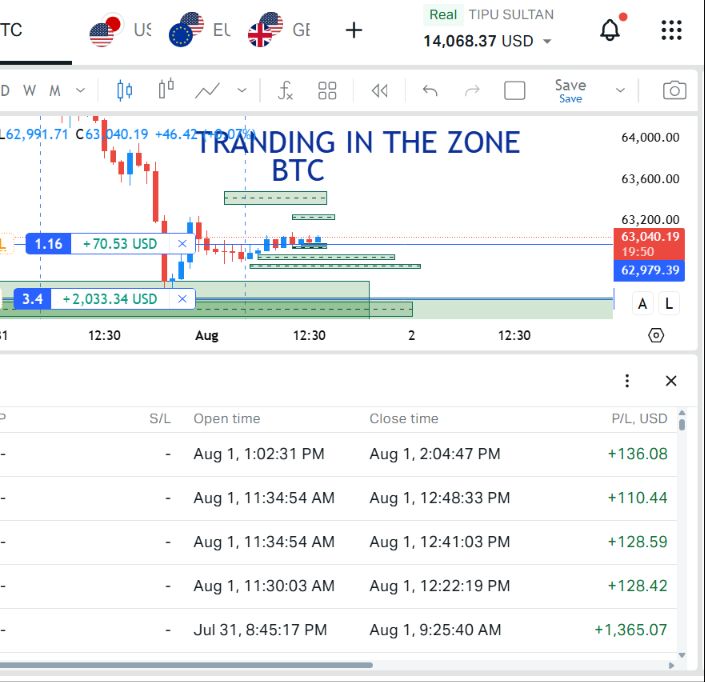Switch to the US instrument tab

coord(120,30)
